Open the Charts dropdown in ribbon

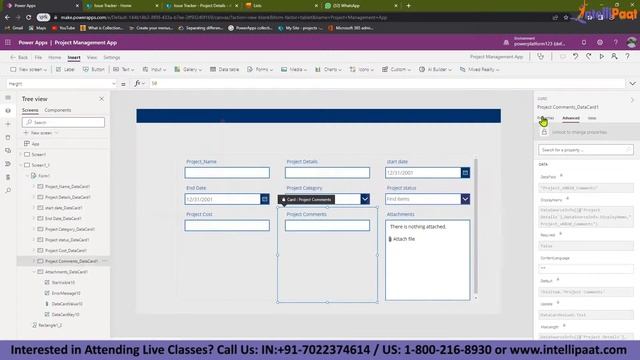tap(328, 69)
